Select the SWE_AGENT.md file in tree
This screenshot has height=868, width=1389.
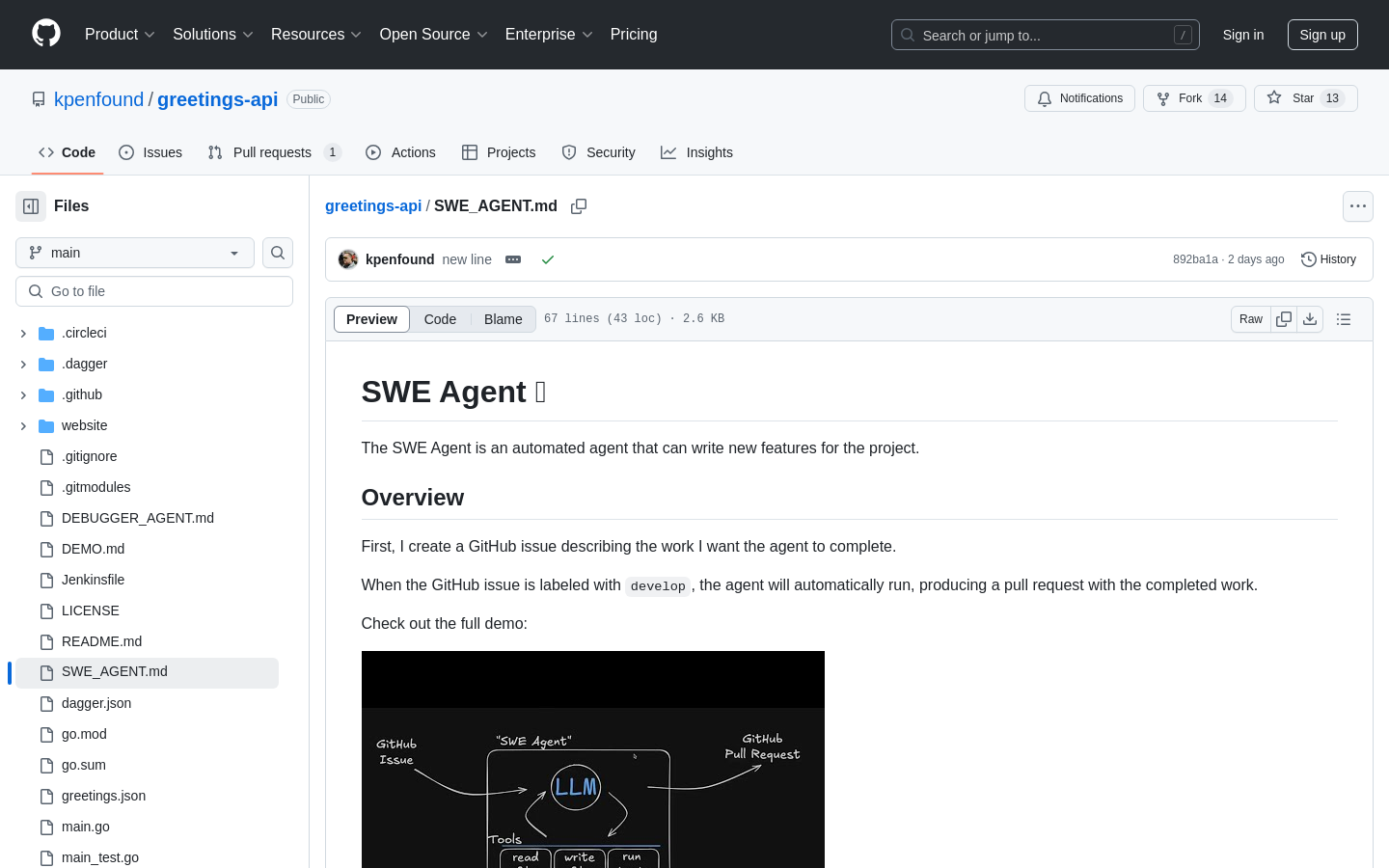click(147, 672)
